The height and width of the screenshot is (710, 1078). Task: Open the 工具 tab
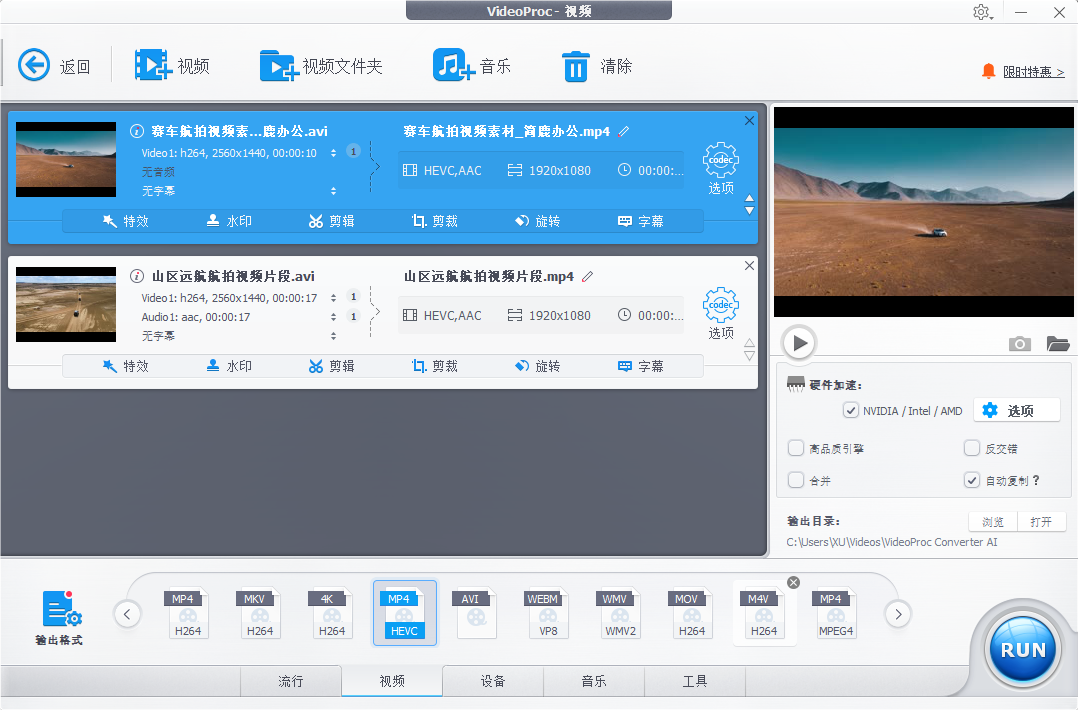694,681
